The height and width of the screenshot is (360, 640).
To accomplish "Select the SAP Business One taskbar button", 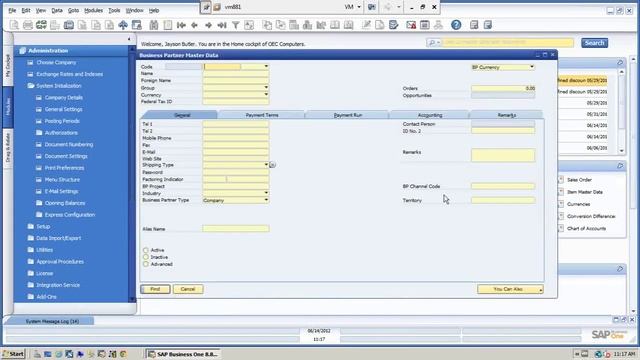I will point(183,354).
